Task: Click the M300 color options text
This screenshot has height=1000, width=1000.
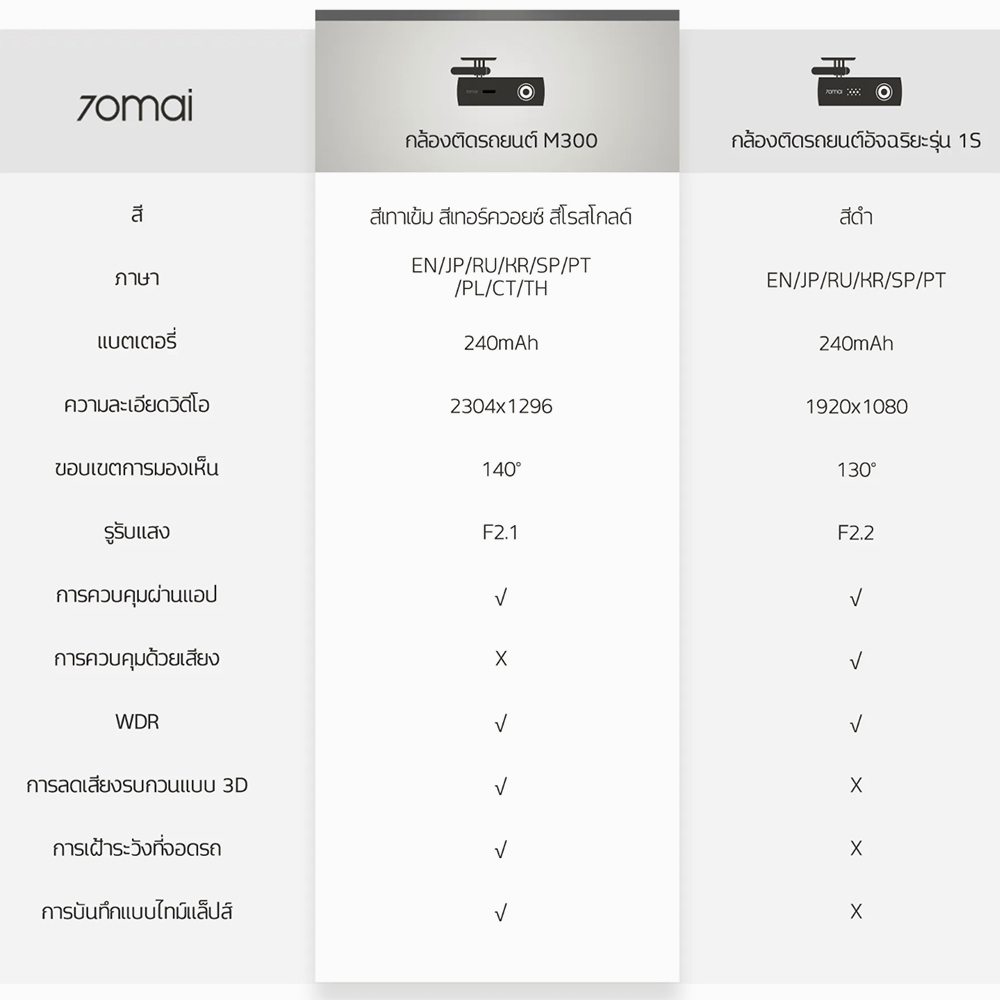Action: pos(501,217)
